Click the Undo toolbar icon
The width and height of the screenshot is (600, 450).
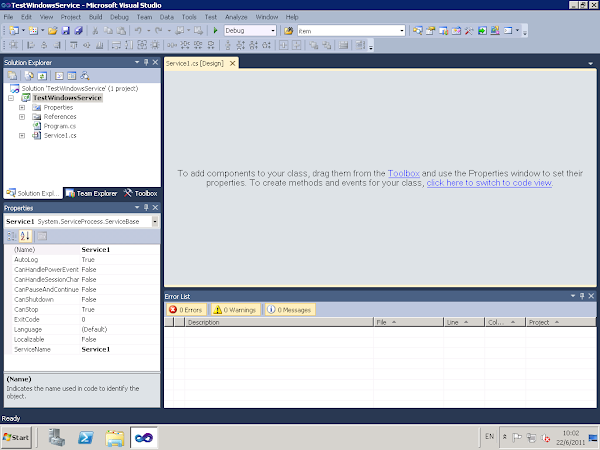click(x=138, y=31)
